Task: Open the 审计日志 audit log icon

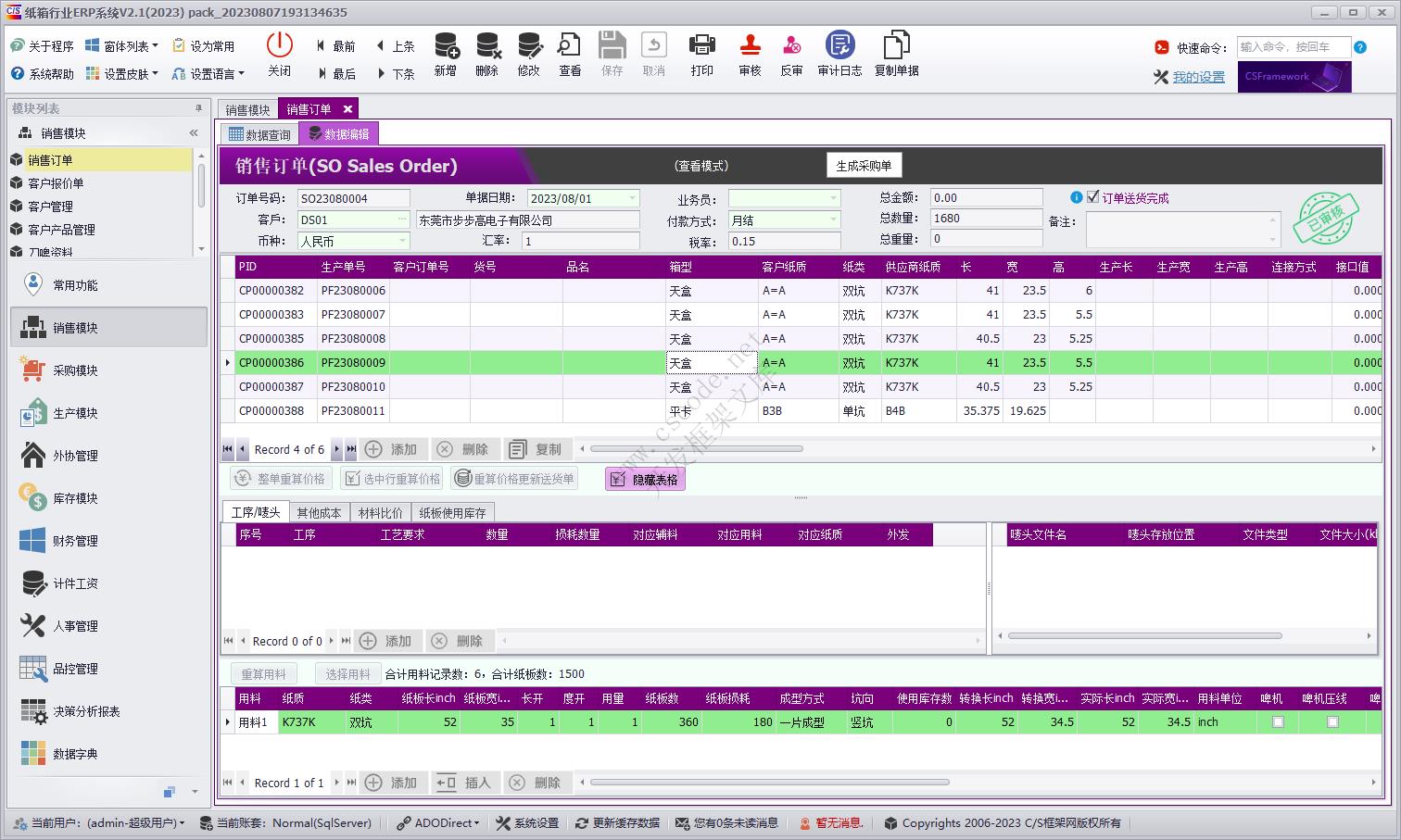Action: pyautogui.click(x=839, y=45)
